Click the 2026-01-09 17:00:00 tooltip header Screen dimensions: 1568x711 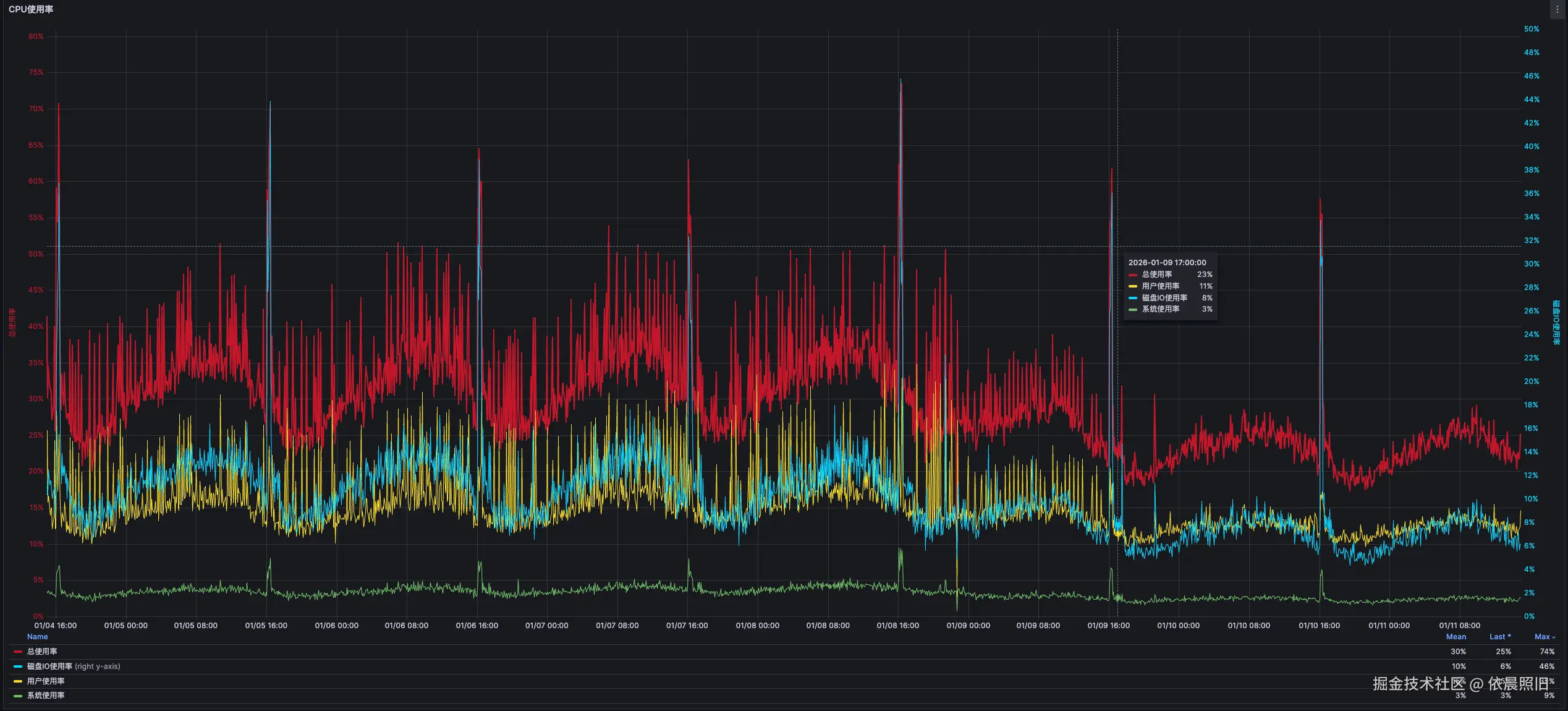[1167, 263]
